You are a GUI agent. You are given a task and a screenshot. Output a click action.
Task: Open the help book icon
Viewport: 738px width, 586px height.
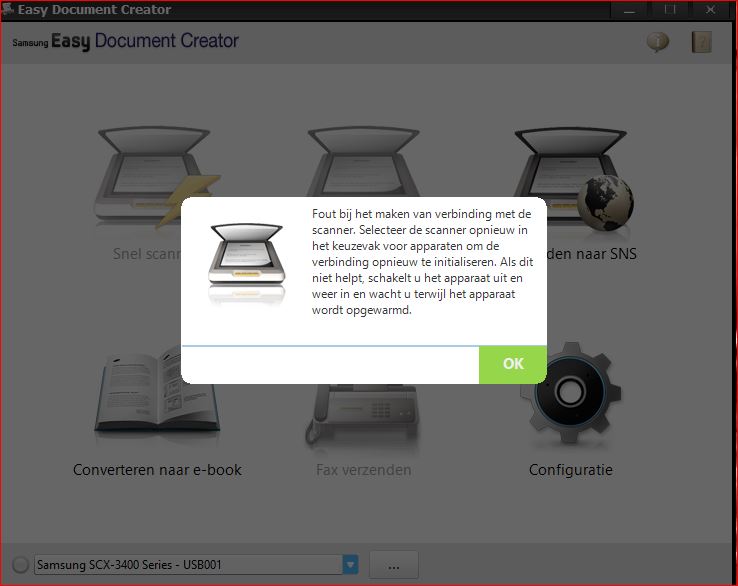pyautogui.click(x=701, y=42)
